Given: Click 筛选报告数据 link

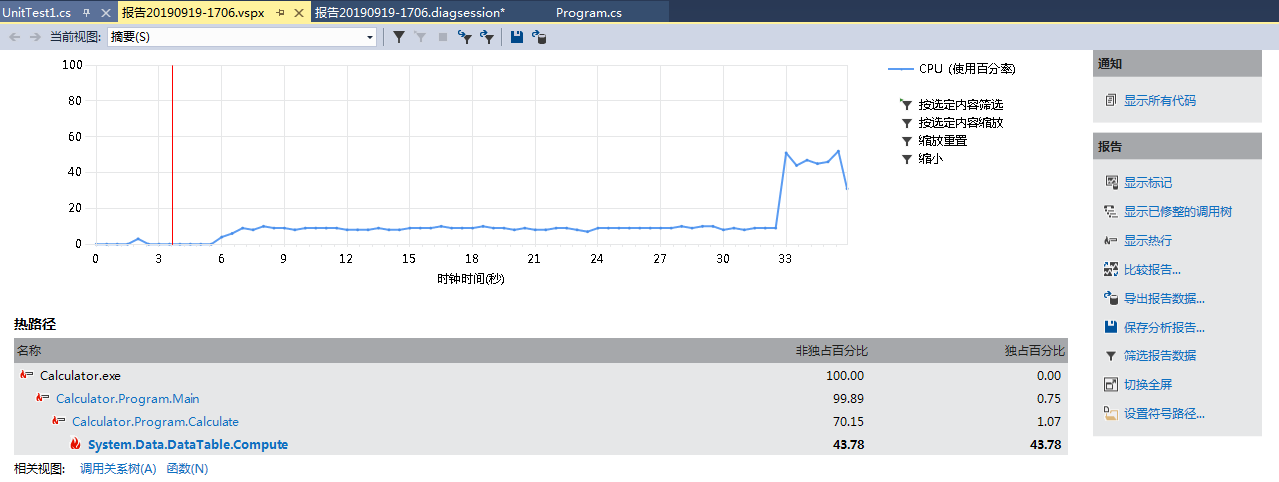Looking at the screenshot, I should 1160,356.
